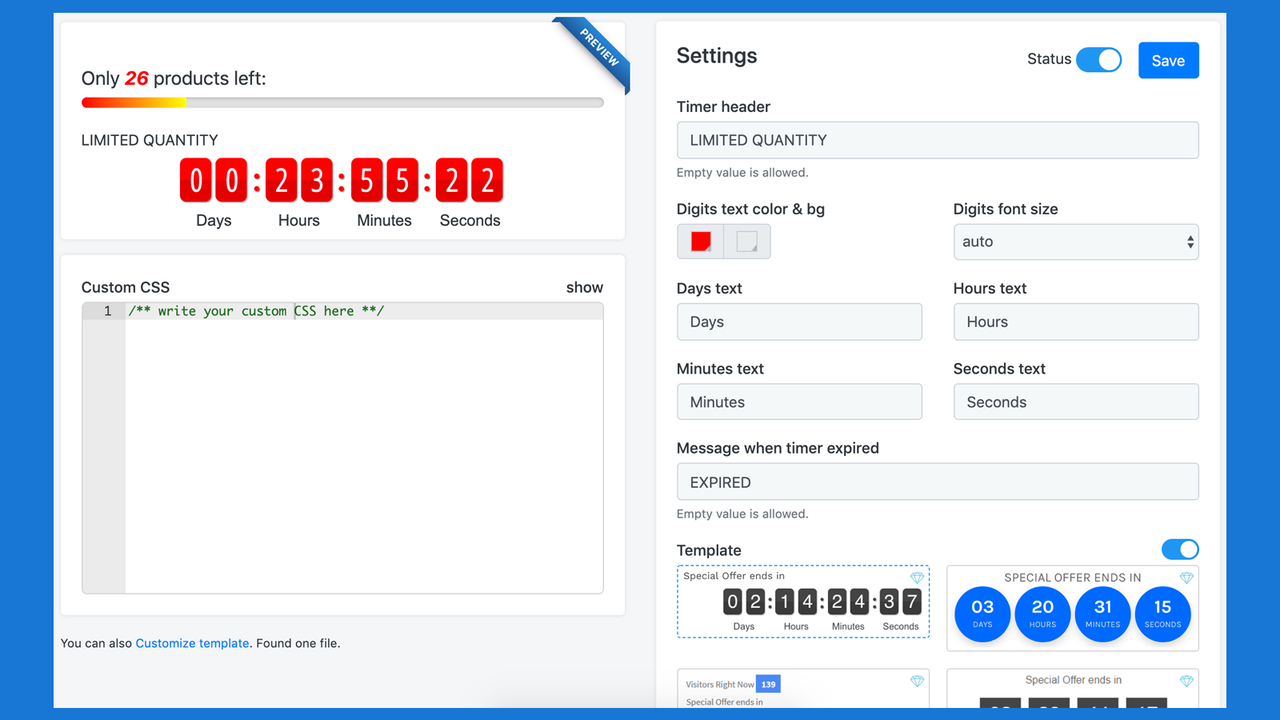Image resolution: width=1280 pixels, height=720 pixels.
Task: Select the Days text input
Action: pyautogui.click(x=799, y=321)
